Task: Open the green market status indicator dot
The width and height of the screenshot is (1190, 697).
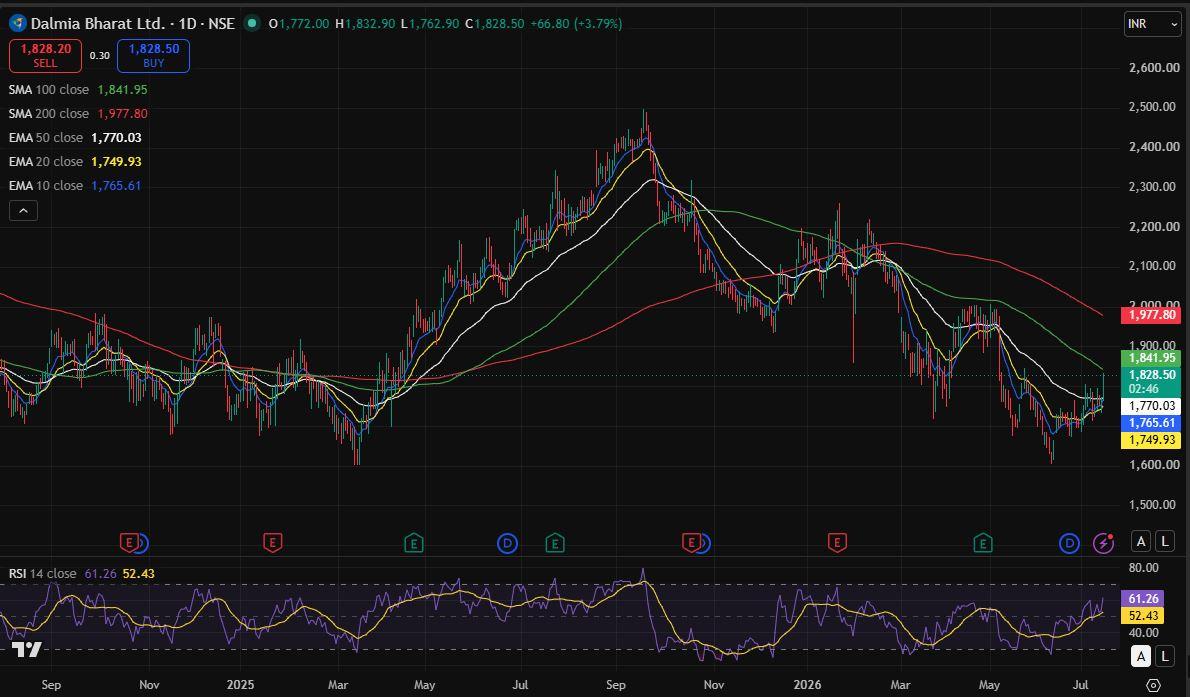Action: click(252, 24)
